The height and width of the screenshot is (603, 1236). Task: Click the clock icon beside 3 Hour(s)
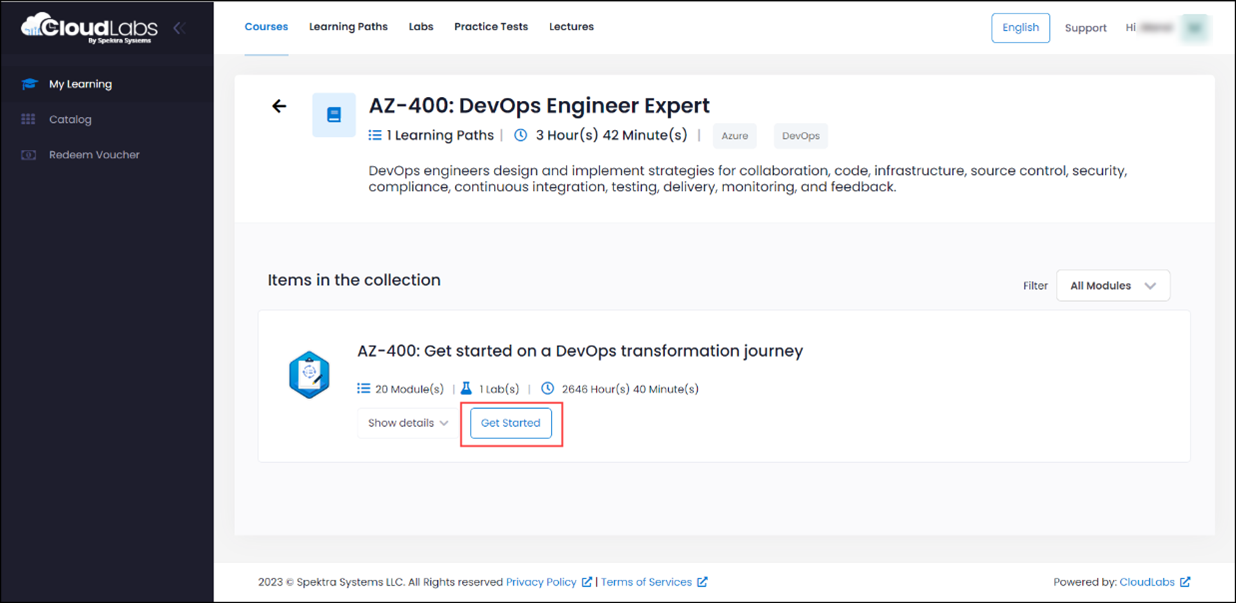point(521,135)
